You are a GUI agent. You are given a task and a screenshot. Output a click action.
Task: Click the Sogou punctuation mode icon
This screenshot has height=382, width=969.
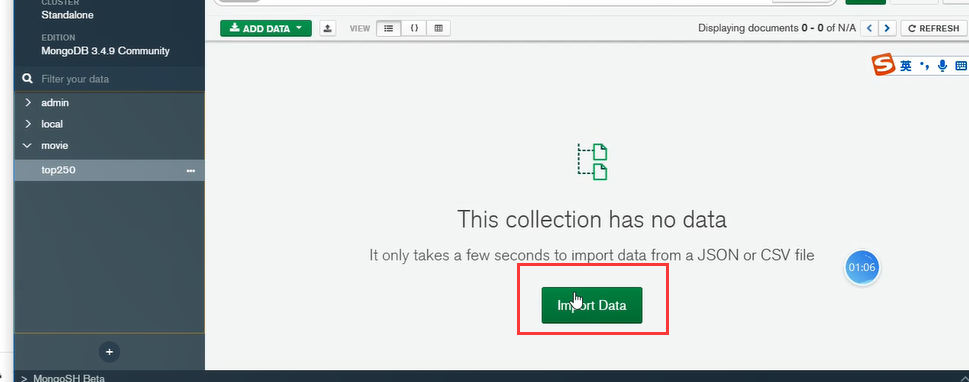[x=925, y=66]
